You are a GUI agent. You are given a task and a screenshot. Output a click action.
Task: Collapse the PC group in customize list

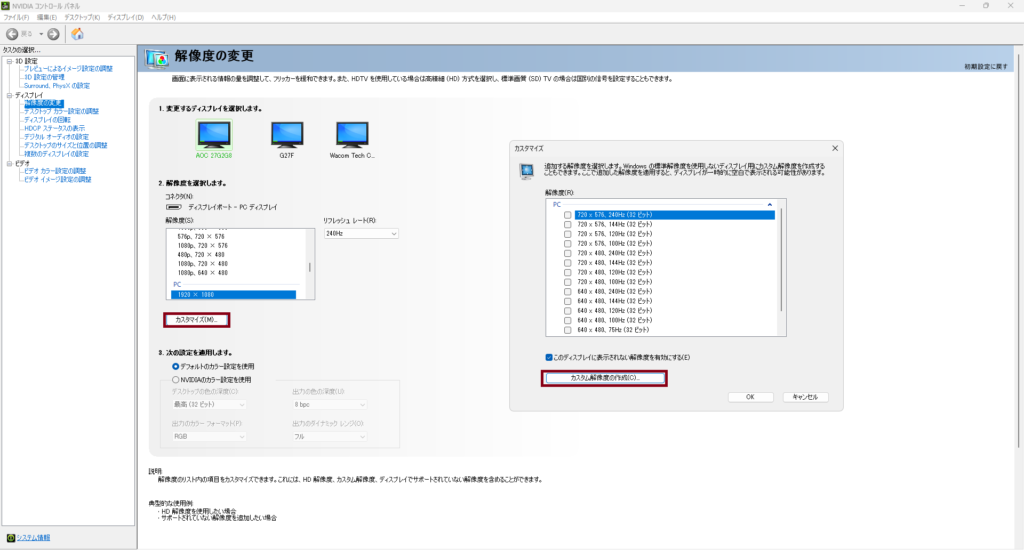pos(769,204)
